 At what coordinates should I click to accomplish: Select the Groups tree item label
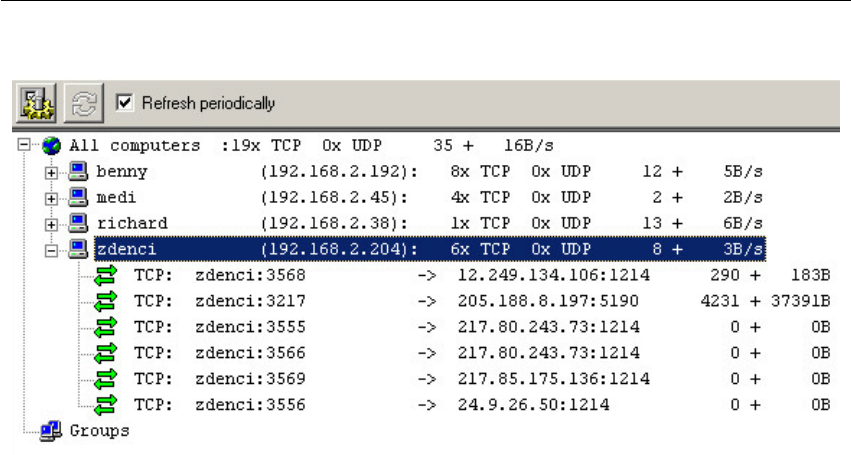pyautogui.click(x=99, y=431)
